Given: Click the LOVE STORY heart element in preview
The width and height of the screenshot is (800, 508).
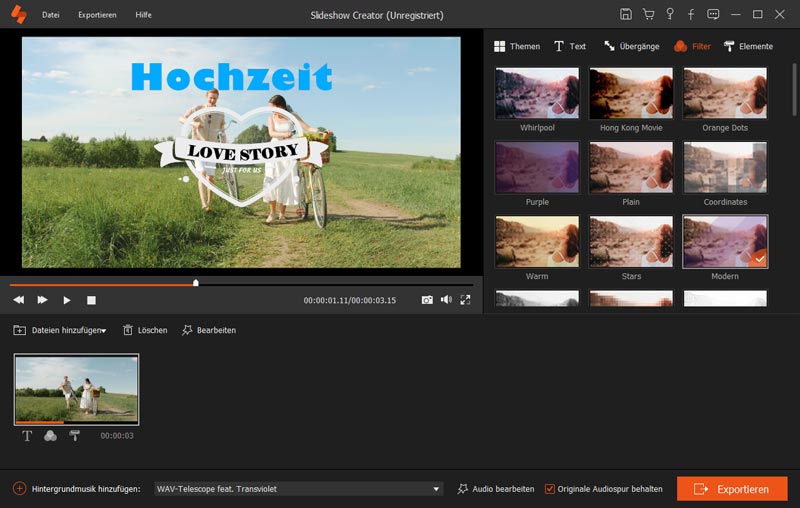Looking at the screenshot, I should tap(242, 155).
